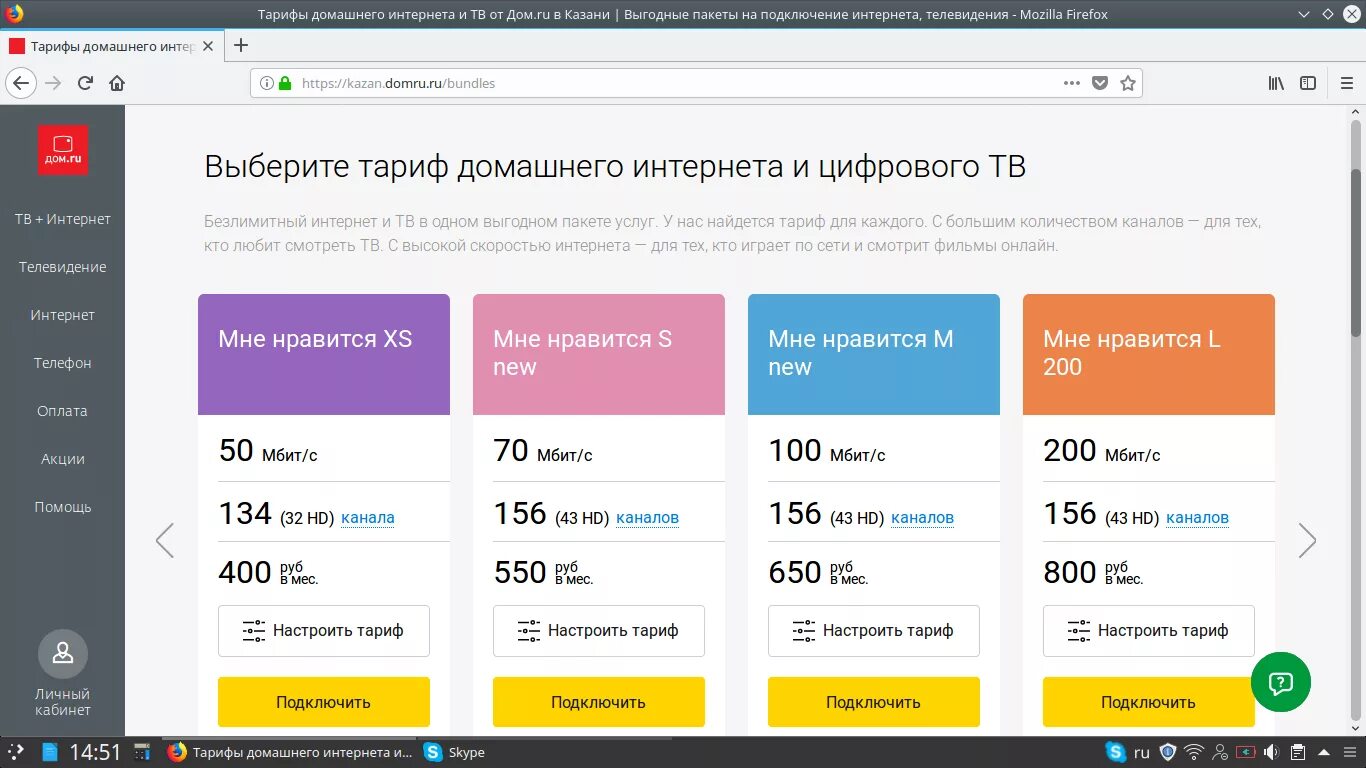
Task: Click the Личный кабинет label in sidebar
Action: coord(63,702)
